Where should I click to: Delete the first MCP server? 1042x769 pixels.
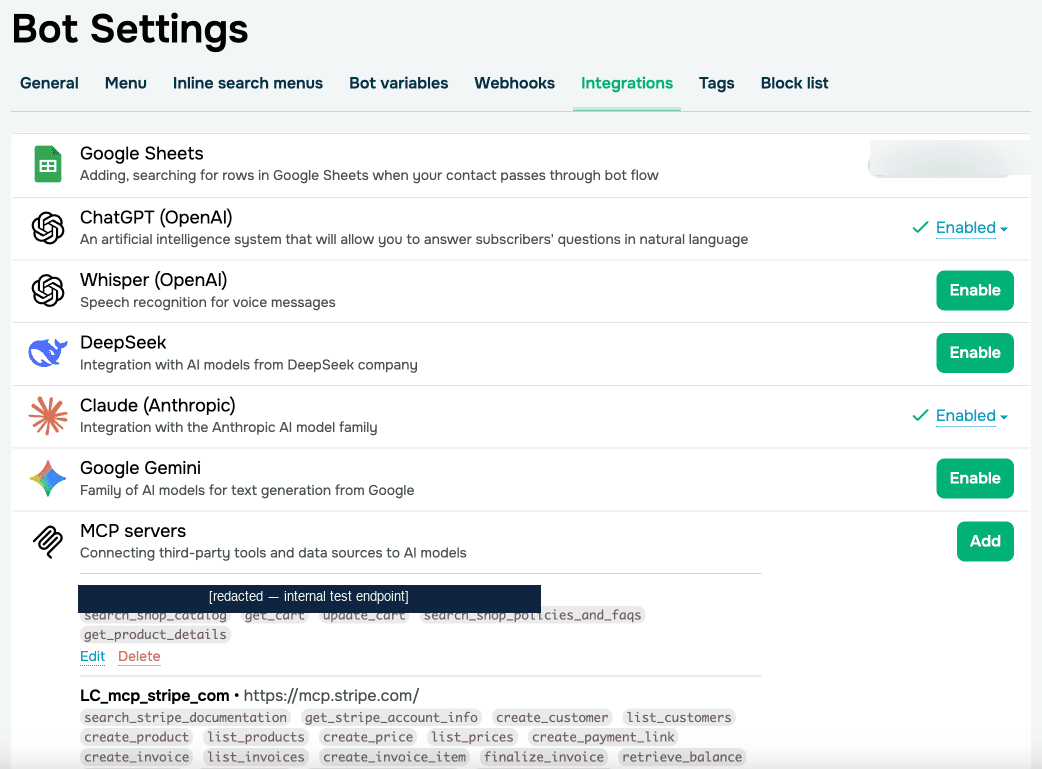tap(139, 657)
